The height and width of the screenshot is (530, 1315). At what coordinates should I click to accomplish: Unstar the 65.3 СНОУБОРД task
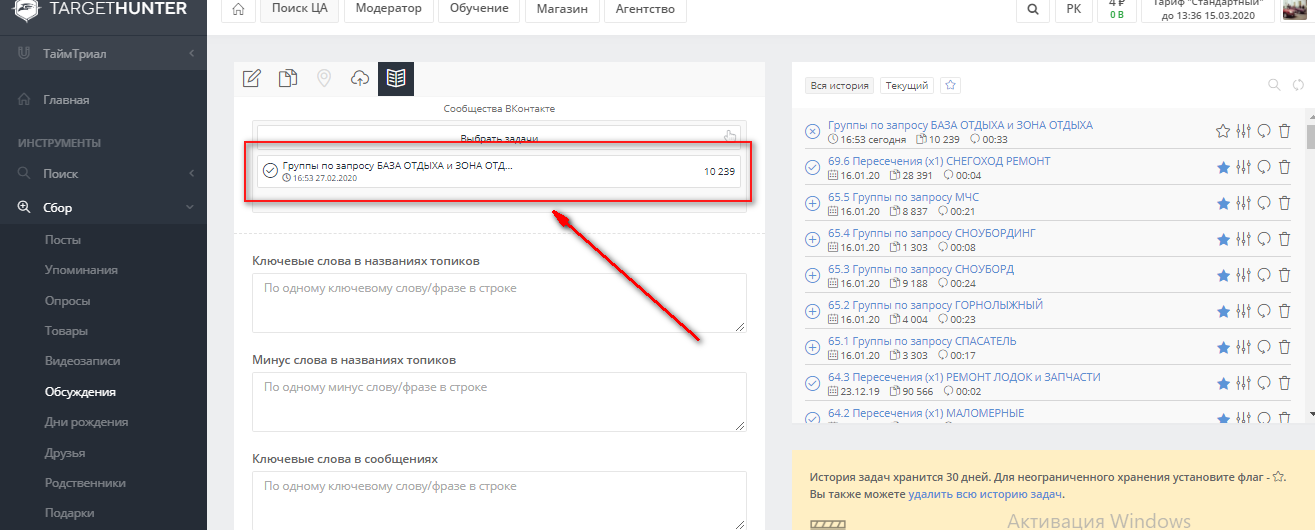[1222, 275]
